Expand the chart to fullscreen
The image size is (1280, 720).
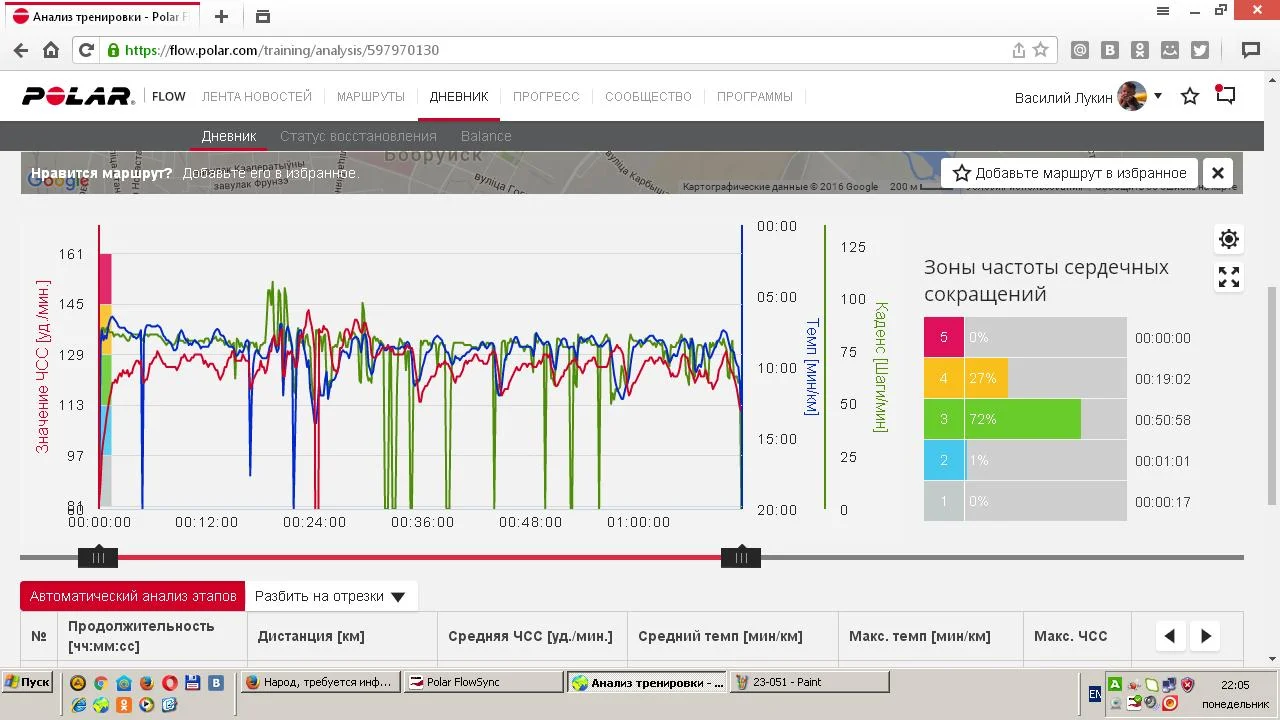tap(1229, 277)
